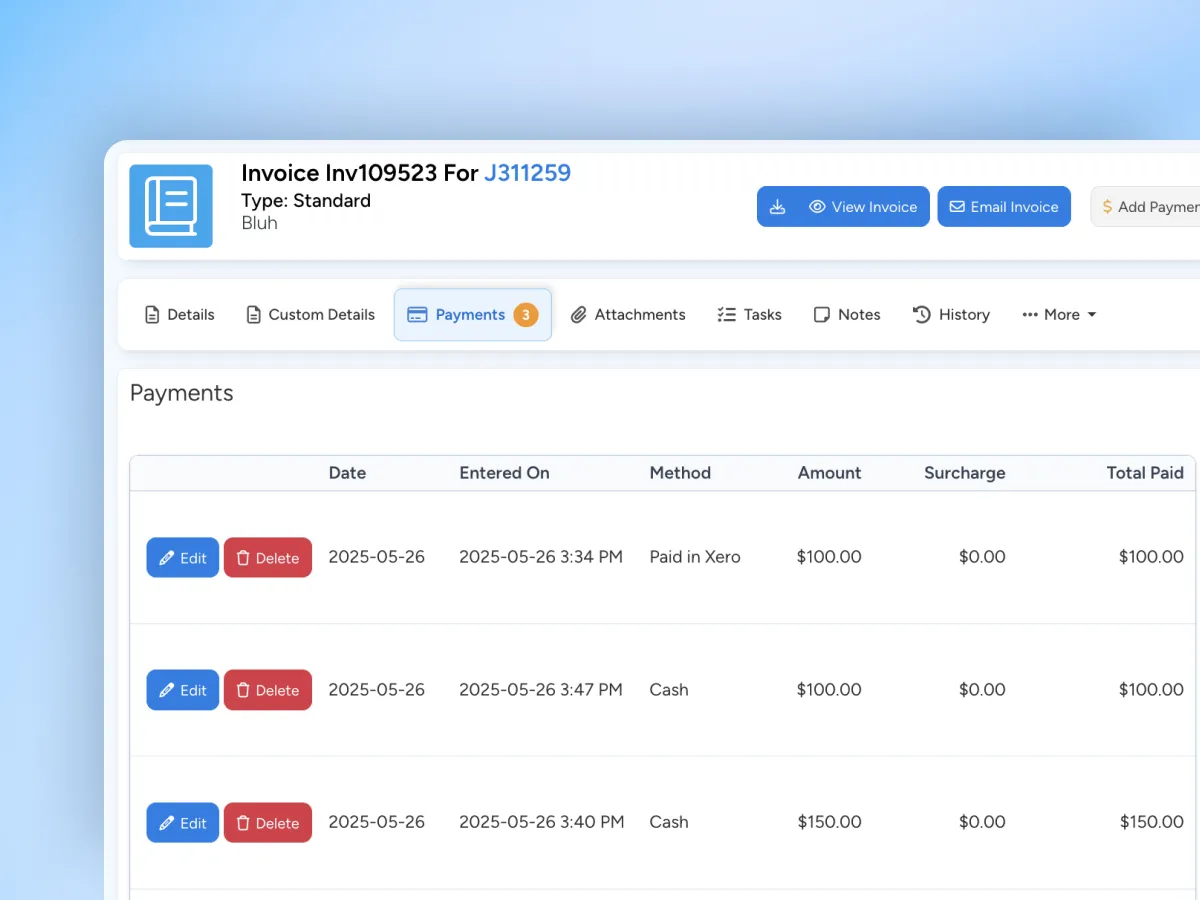This screenshot has height=900, width=1200.
Task: Click trash icon on Paid in Xero row
Action: click(x=243, y=558)
